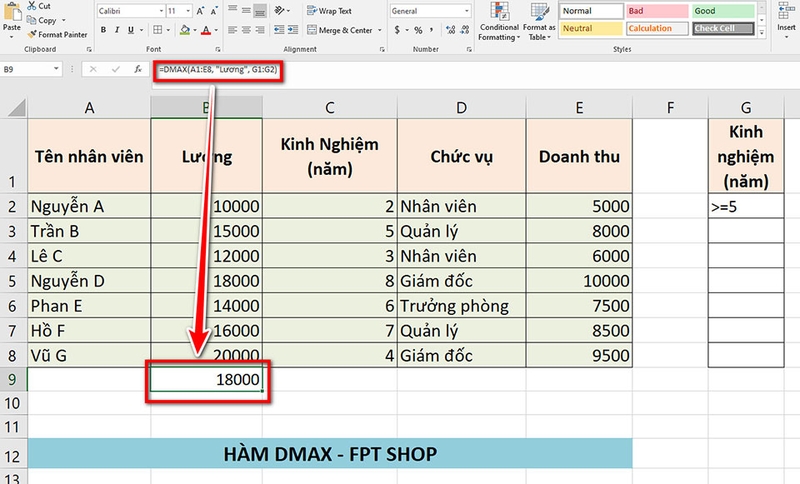Apply Percent Style format
Image resolution: width=800 pixels, height=484 pixels.
[418, 30]
